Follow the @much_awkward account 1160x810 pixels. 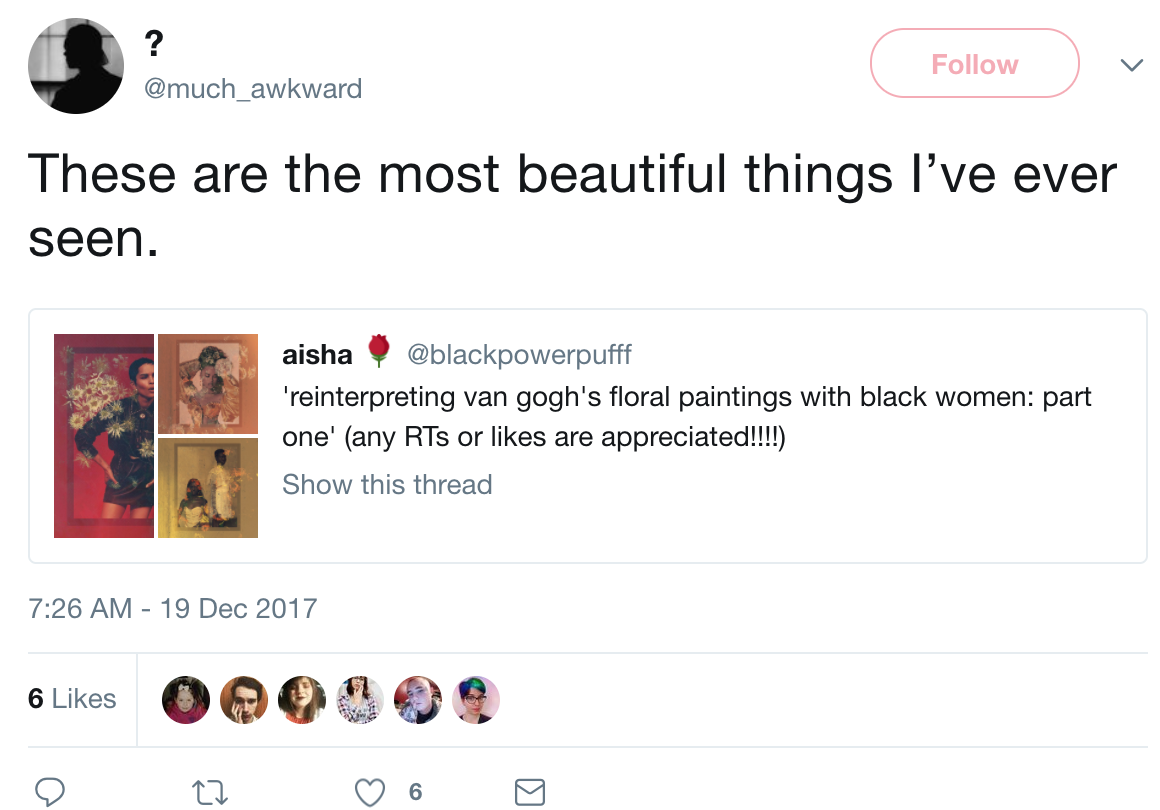974,64
